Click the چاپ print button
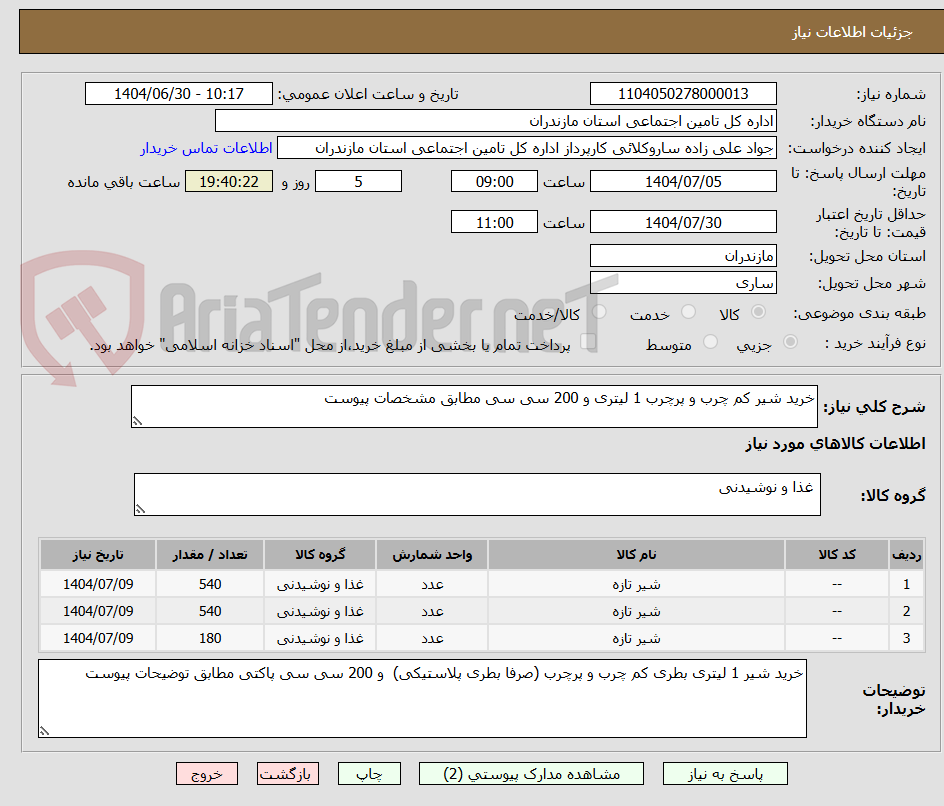944x806 pixels. point(369,773)
